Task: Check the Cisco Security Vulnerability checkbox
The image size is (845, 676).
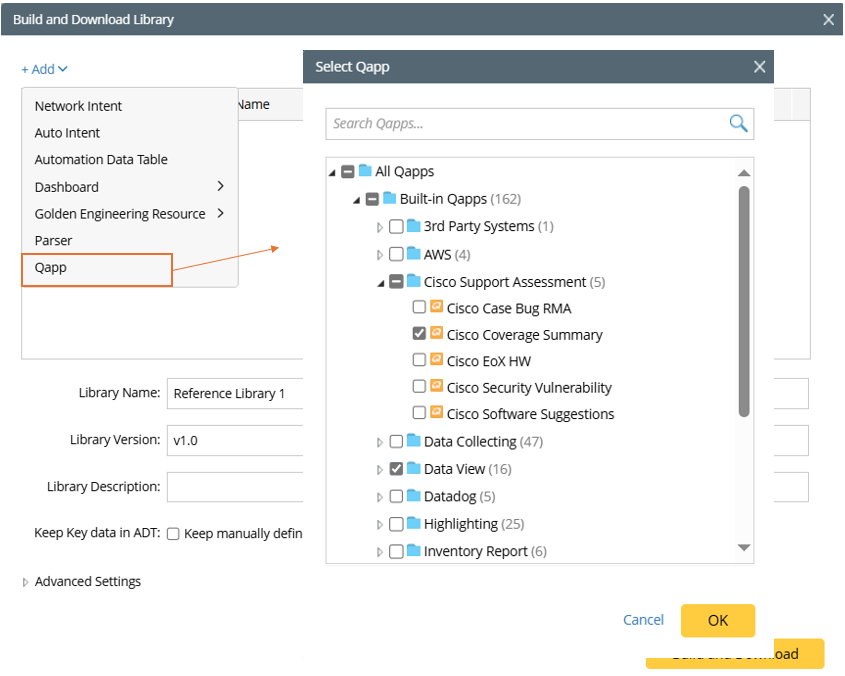Action: 420,387
